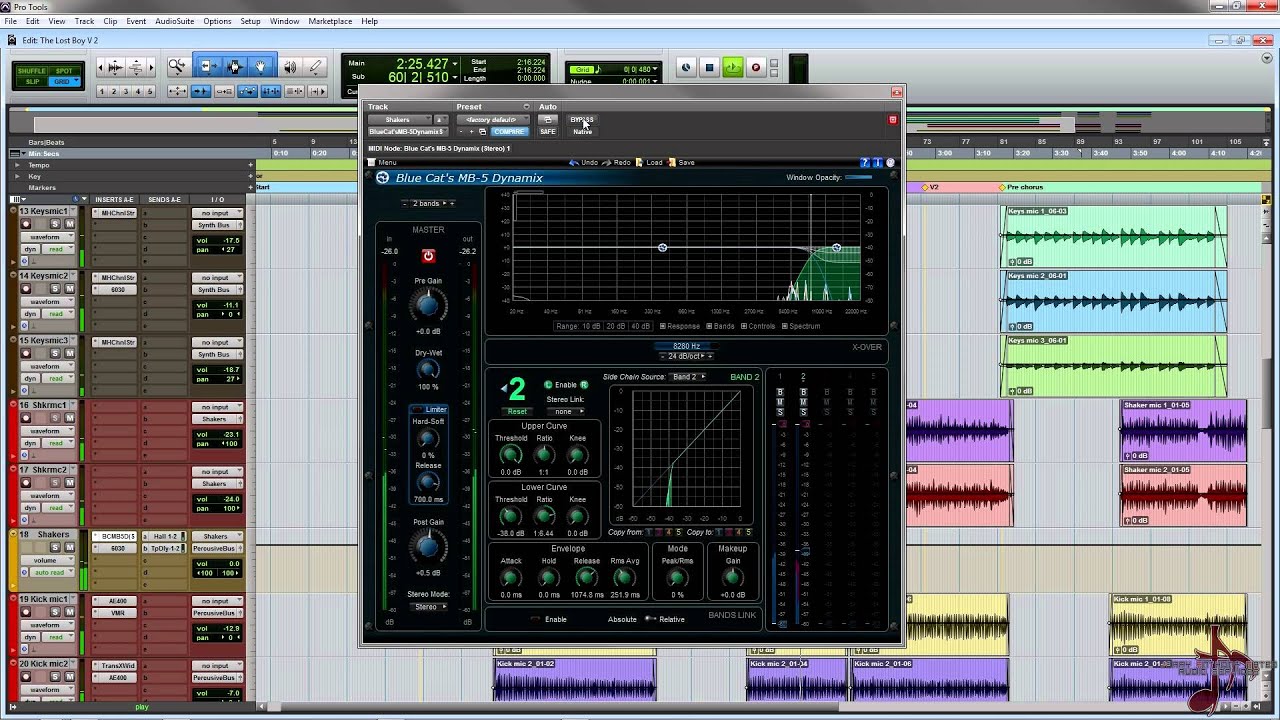Toggle the plugin BYPASS button
The image size is (1280, 720).
pos(582,120)
